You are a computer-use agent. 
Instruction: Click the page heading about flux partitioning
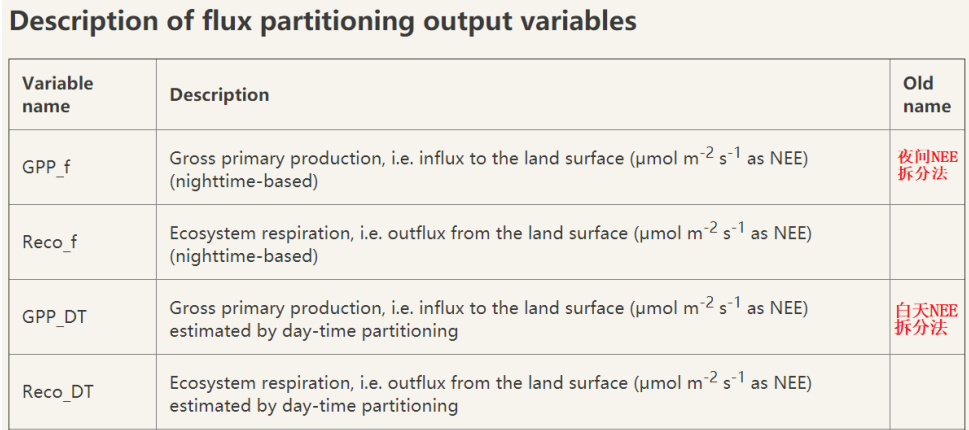tap(322, 21)
